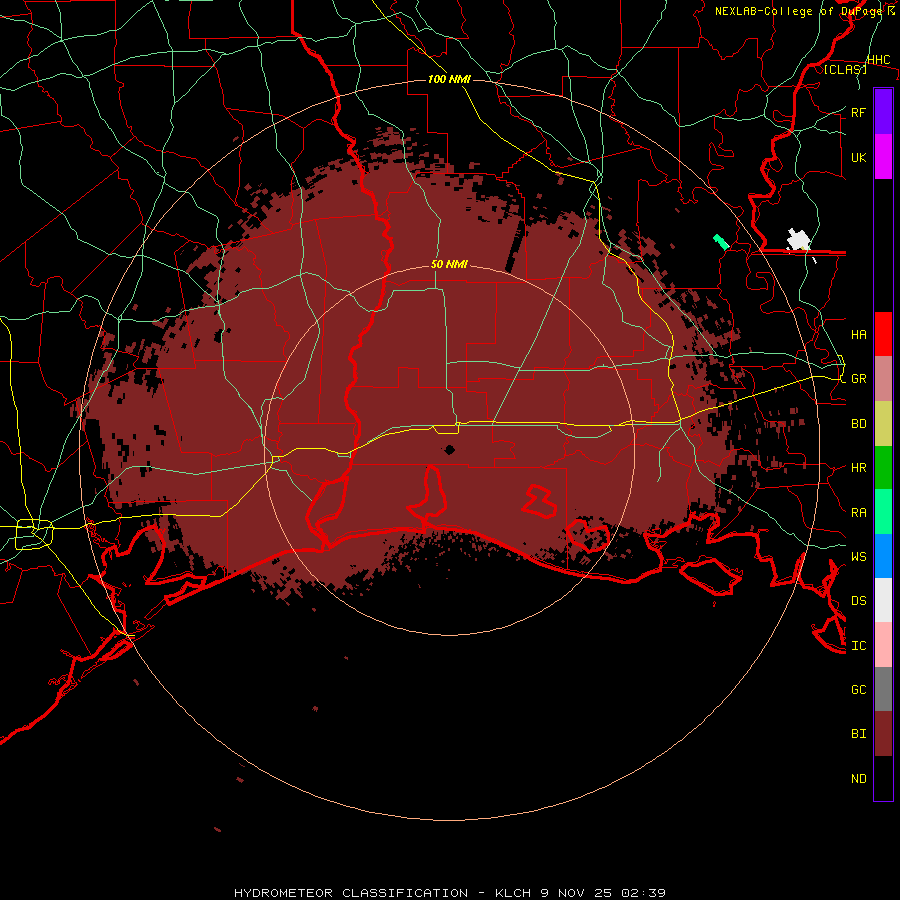
Task: Click the HYDROMETEOR CLASSIFICATION KLCH title caption
Action: point(450,893)
